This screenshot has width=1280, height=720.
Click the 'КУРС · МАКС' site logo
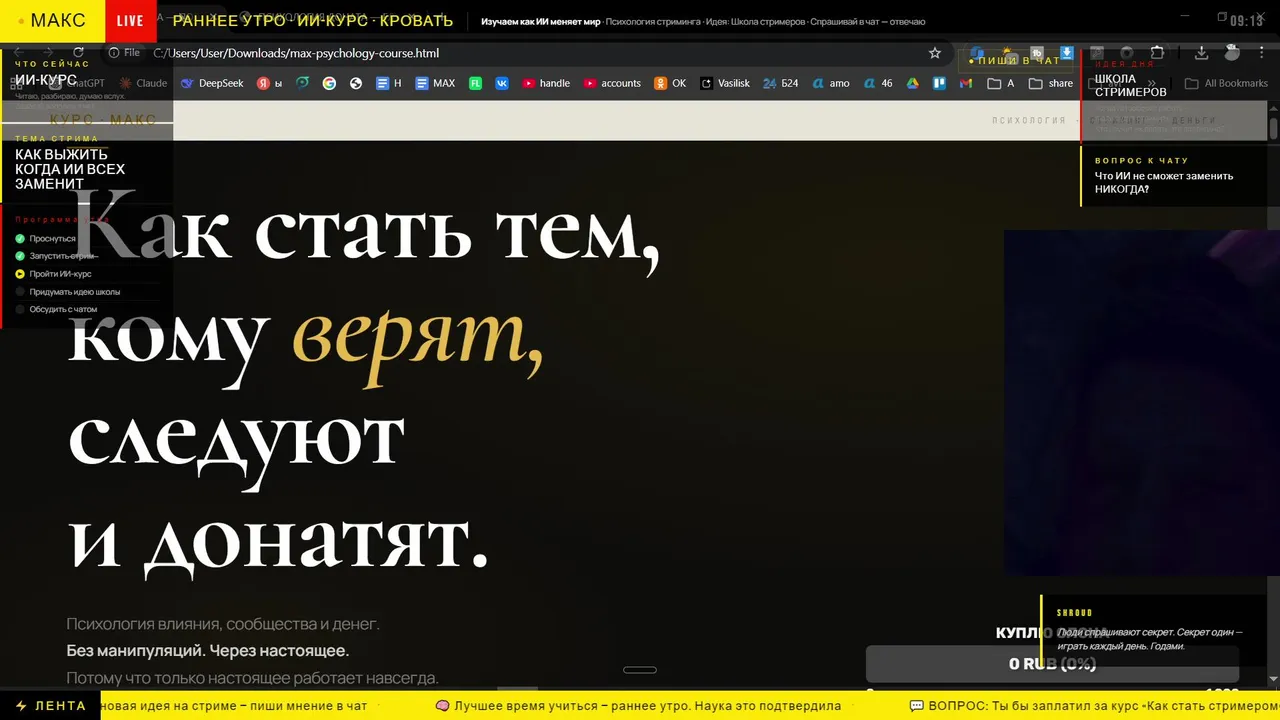[103, 120]
